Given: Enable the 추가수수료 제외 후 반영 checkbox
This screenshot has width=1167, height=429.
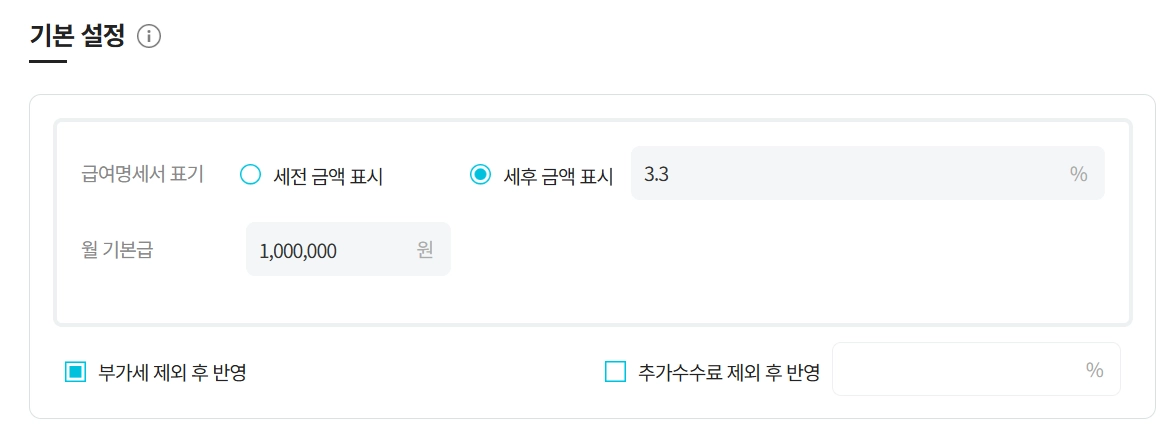Looking at the screenshot, I should tap(615, 373).
